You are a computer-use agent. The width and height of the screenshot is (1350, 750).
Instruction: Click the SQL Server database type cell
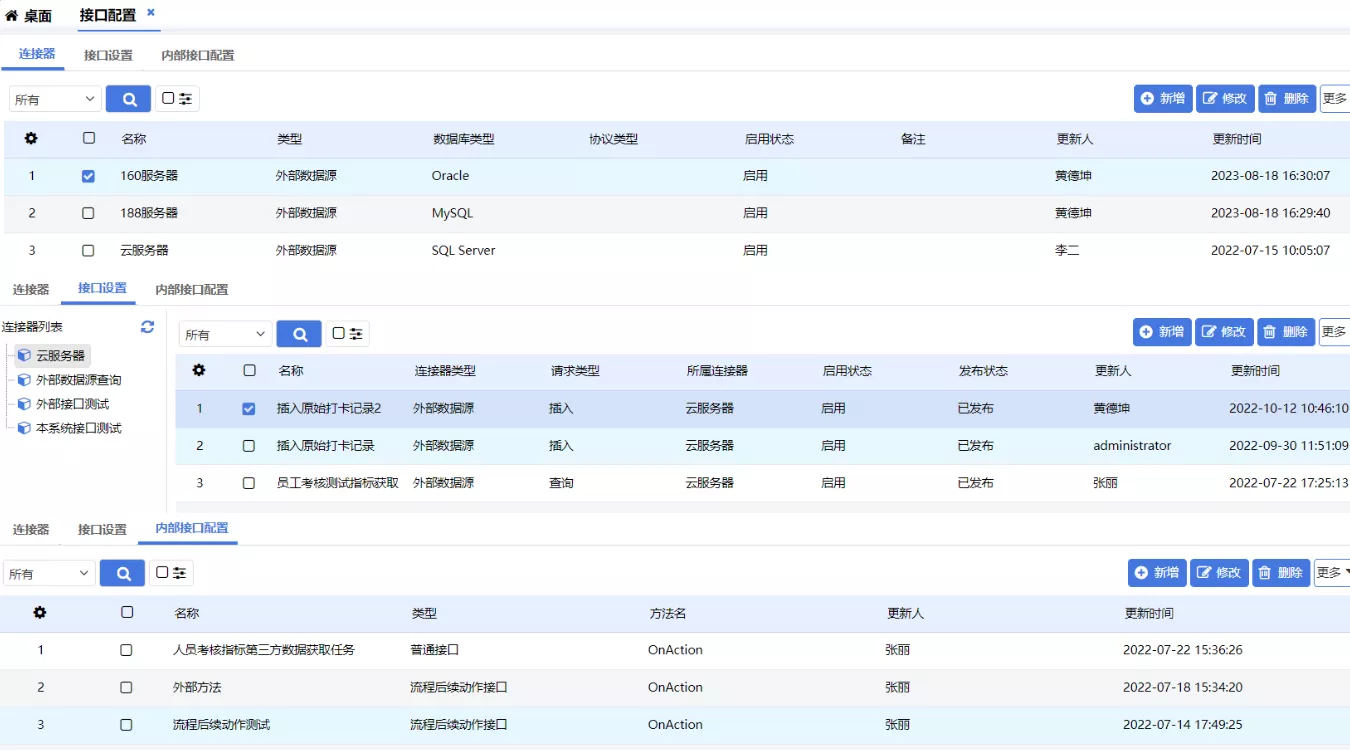click(463, 250)
